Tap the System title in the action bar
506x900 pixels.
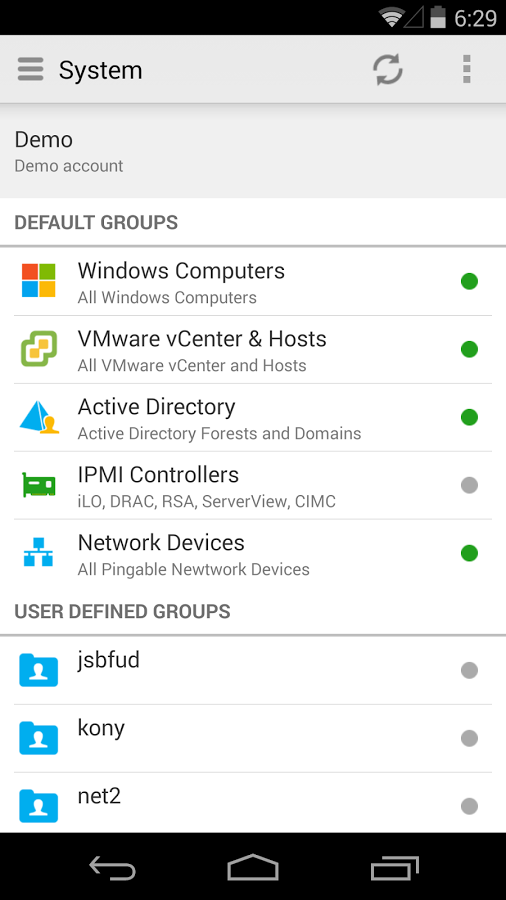pos(100,70)
